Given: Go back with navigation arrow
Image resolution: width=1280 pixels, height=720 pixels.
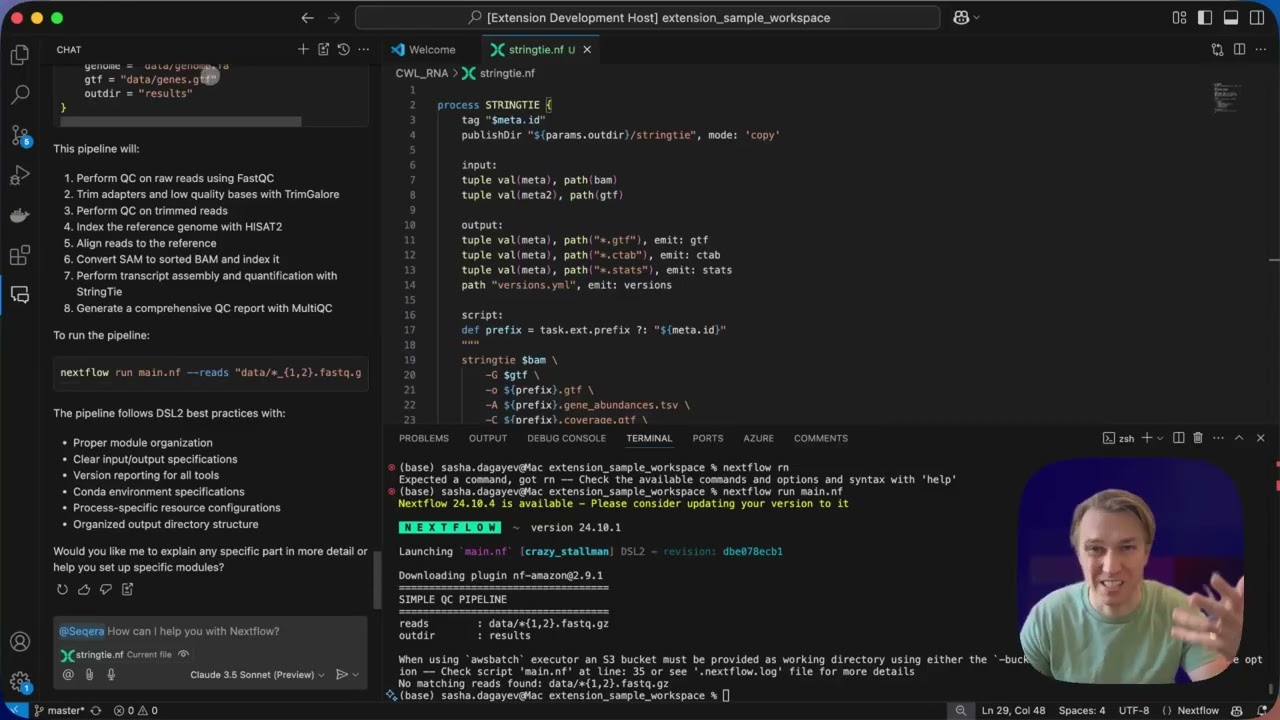Looking at the screenshot, I should (307, 18).
